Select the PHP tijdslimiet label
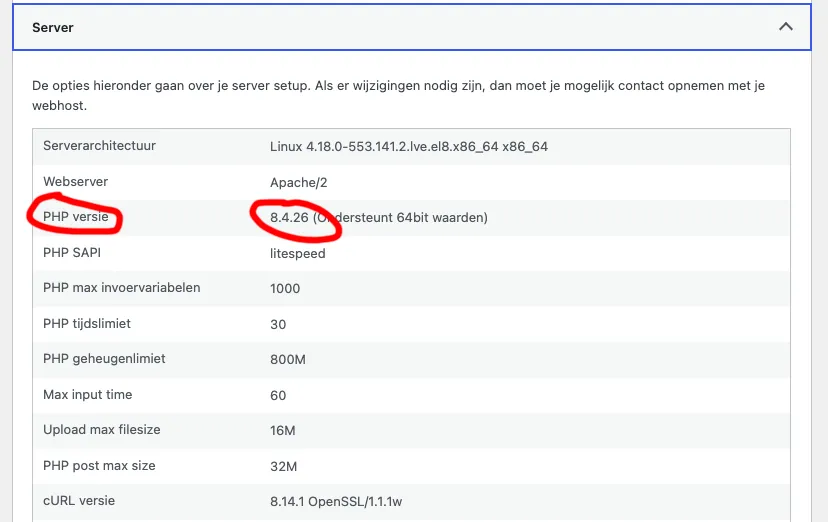 coord(87,323)
